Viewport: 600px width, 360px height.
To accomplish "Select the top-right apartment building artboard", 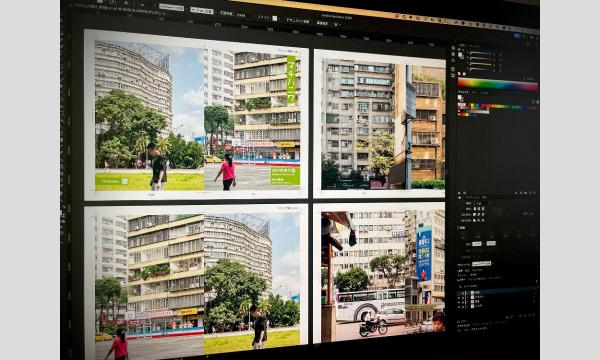I will tap(380, 123).
